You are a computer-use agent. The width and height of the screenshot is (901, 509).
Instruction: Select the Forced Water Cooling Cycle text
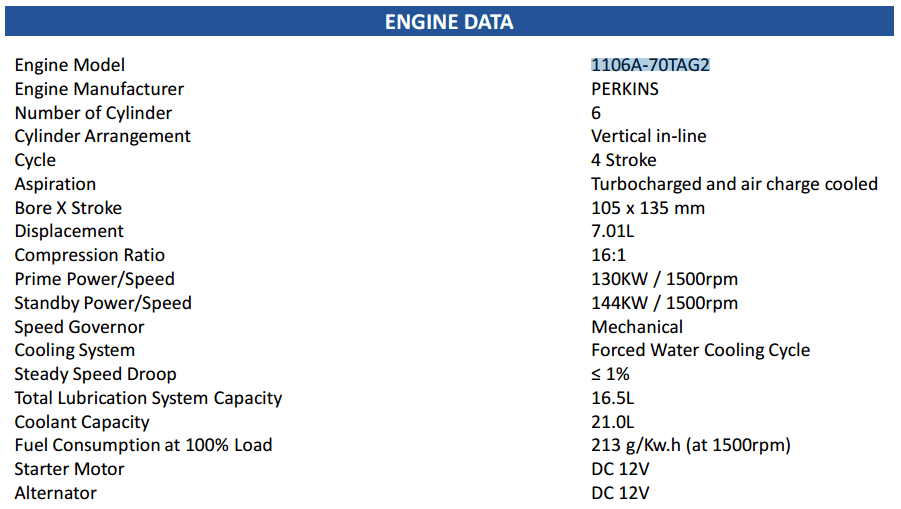coord(700,350)
